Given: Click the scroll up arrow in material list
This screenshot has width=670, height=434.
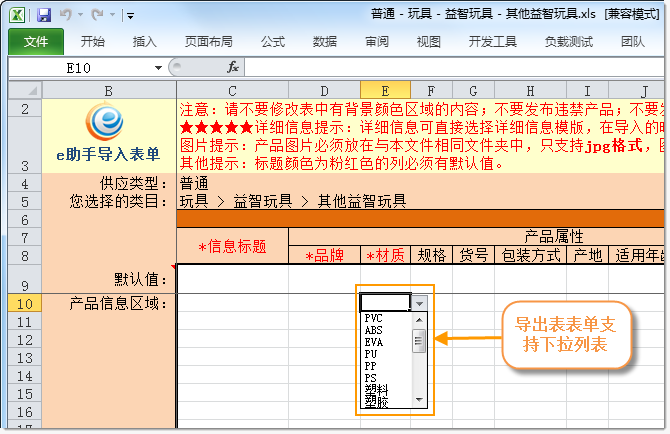Looking at the screenshot, I should point(421,318).
